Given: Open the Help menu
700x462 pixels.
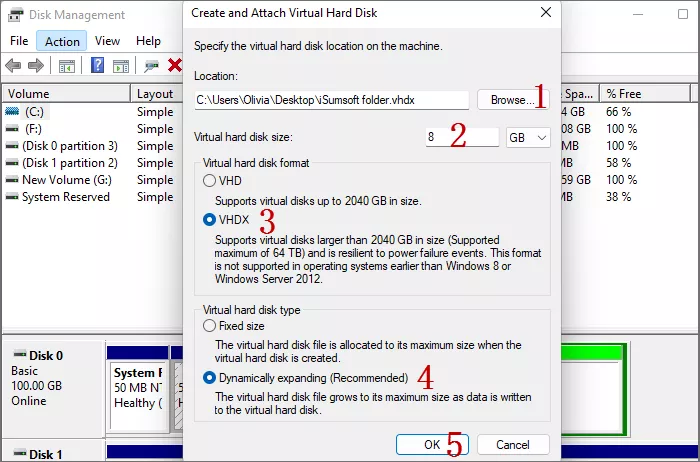Looking at the screenshot, I should click(148, 41).
